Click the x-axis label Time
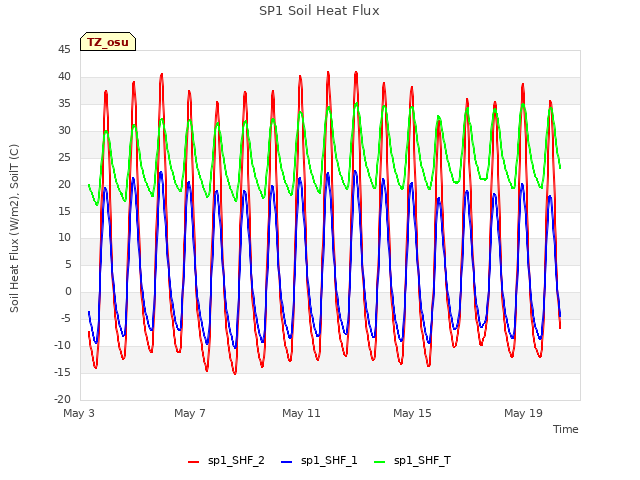This screenshot has width=640, height=480. click(566, 429)
